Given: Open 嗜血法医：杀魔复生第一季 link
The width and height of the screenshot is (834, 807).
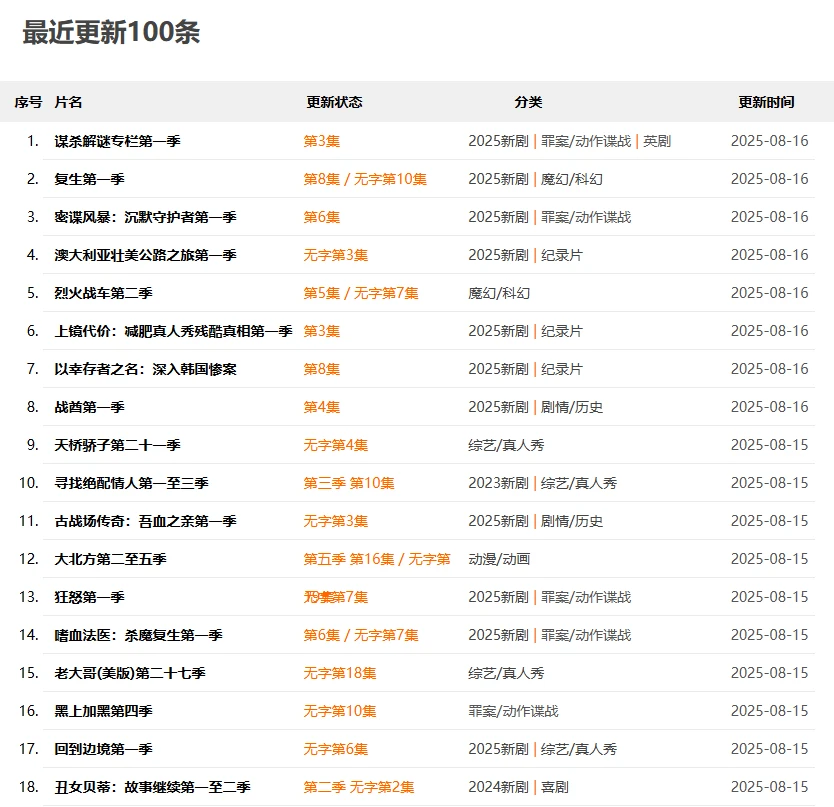Looking at the screenshot, I should (x=138, y=635).
